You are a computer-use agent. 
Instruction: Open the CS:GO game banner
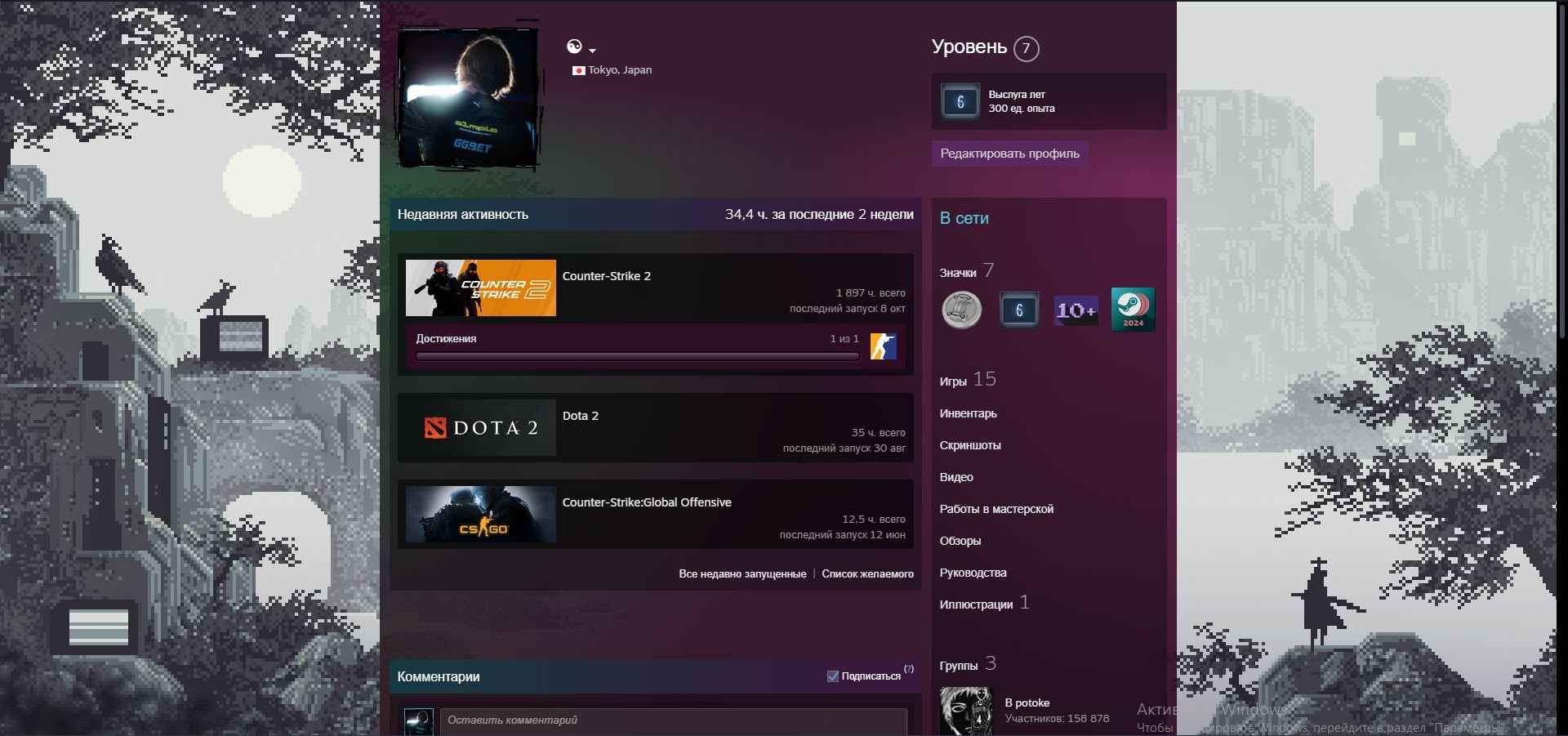pyautogui.click(x=481, y=515)
